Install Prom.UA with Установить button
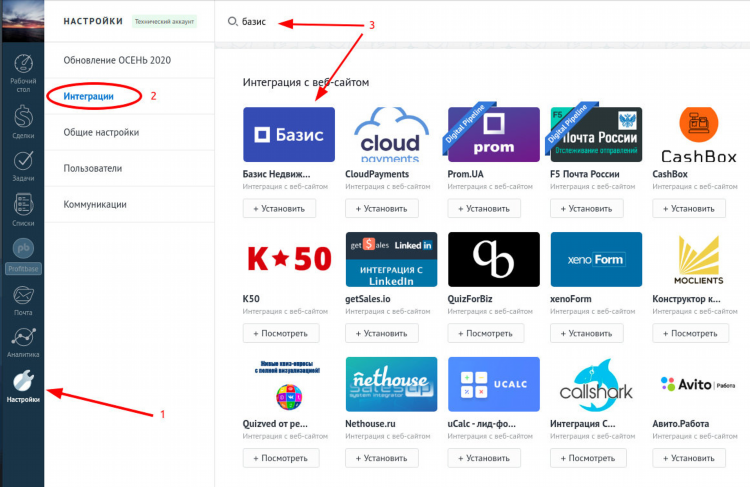This screenshot has height=487, width=750. [484, 209]
